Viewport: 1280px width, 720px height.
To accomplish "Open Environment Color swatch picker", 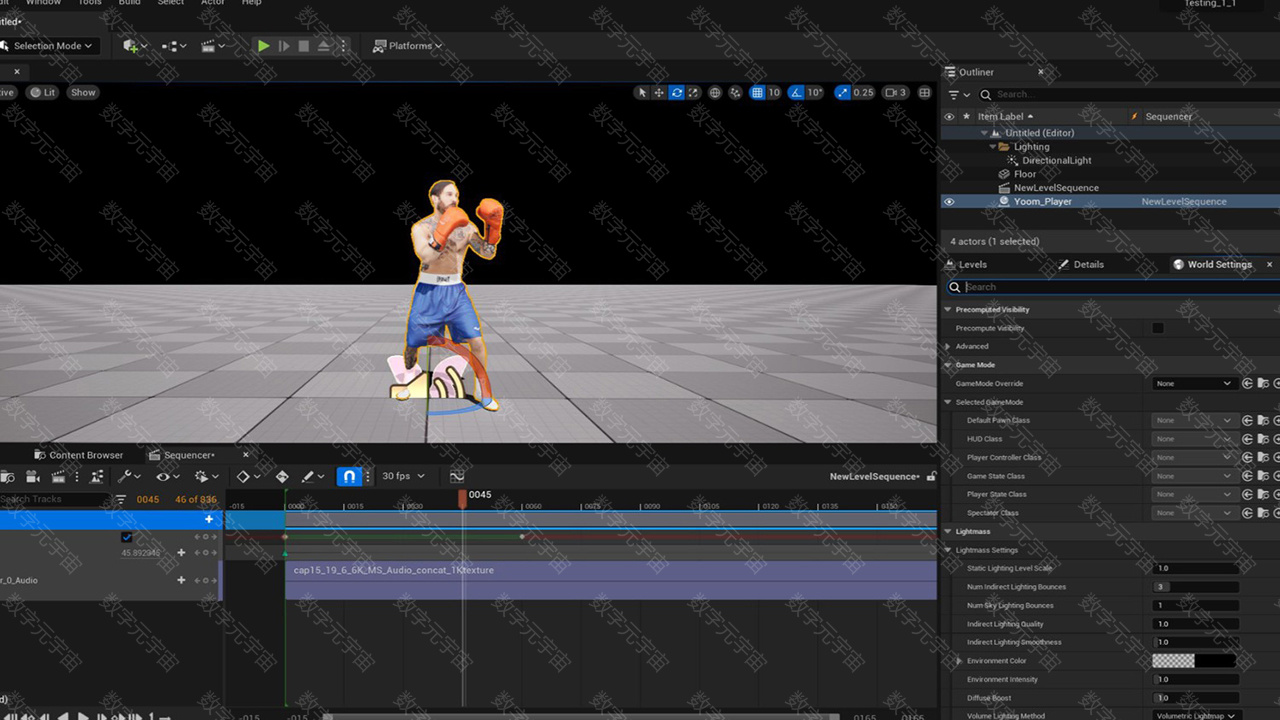I will 1194,661.
